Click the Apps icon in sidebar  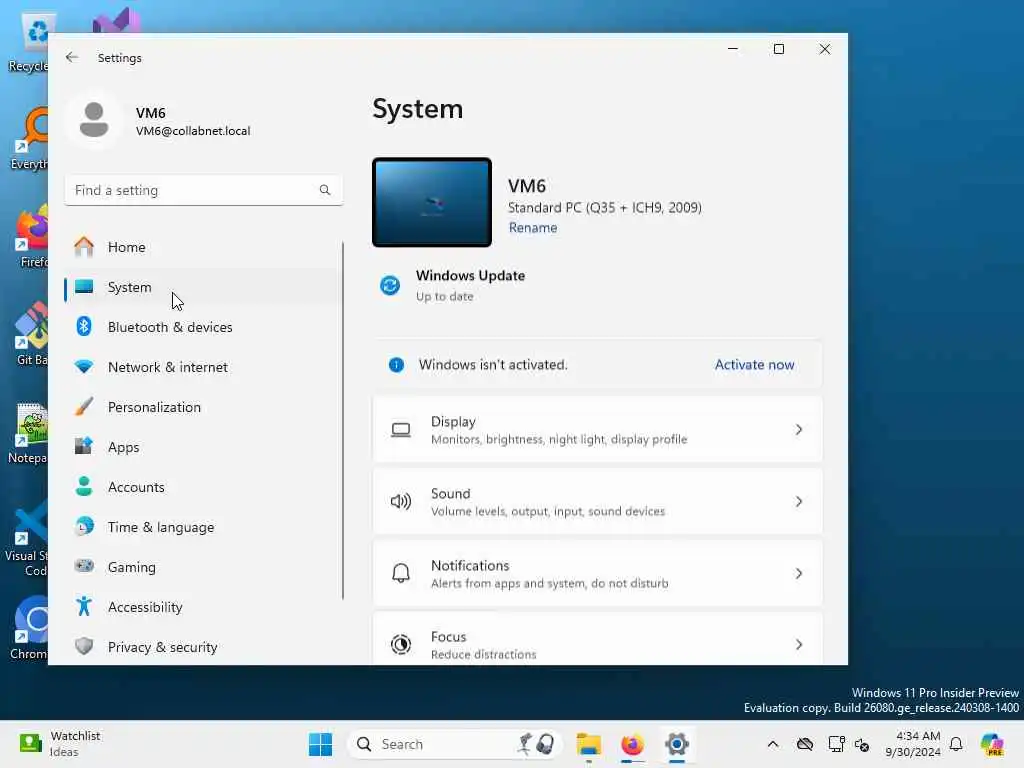84,446
